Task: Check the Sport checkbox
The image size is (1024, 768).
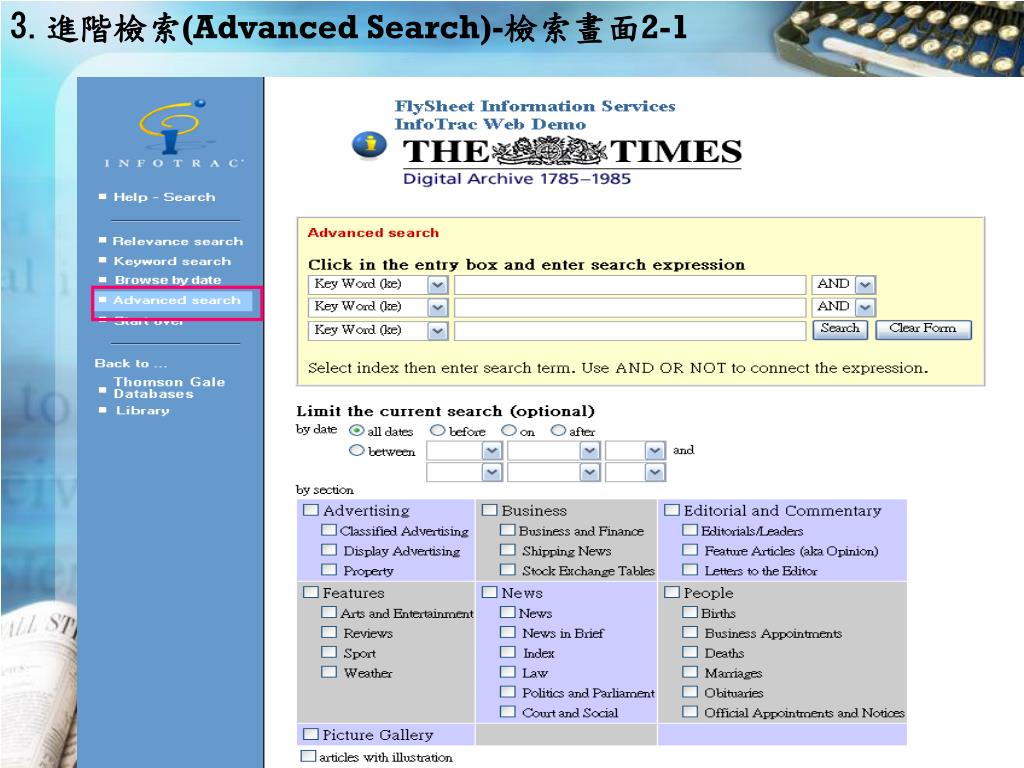Action: click(329, 652)
